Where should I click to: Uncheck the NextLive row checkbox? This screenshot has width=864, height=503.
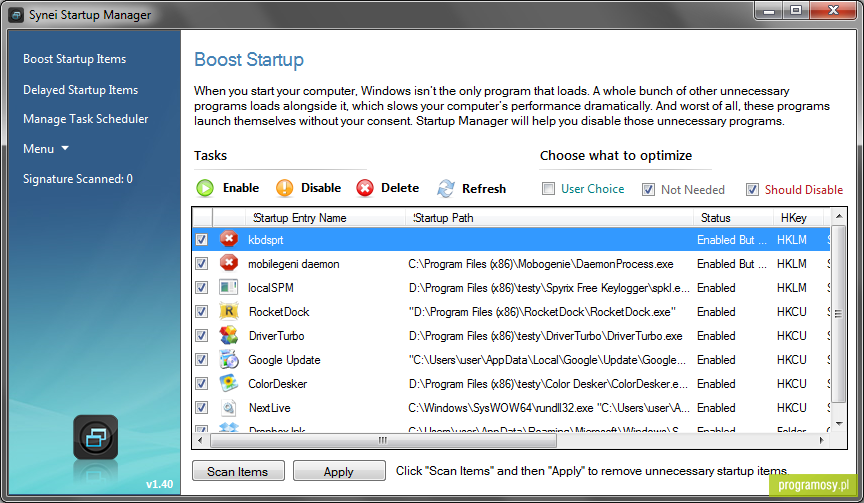202,407
